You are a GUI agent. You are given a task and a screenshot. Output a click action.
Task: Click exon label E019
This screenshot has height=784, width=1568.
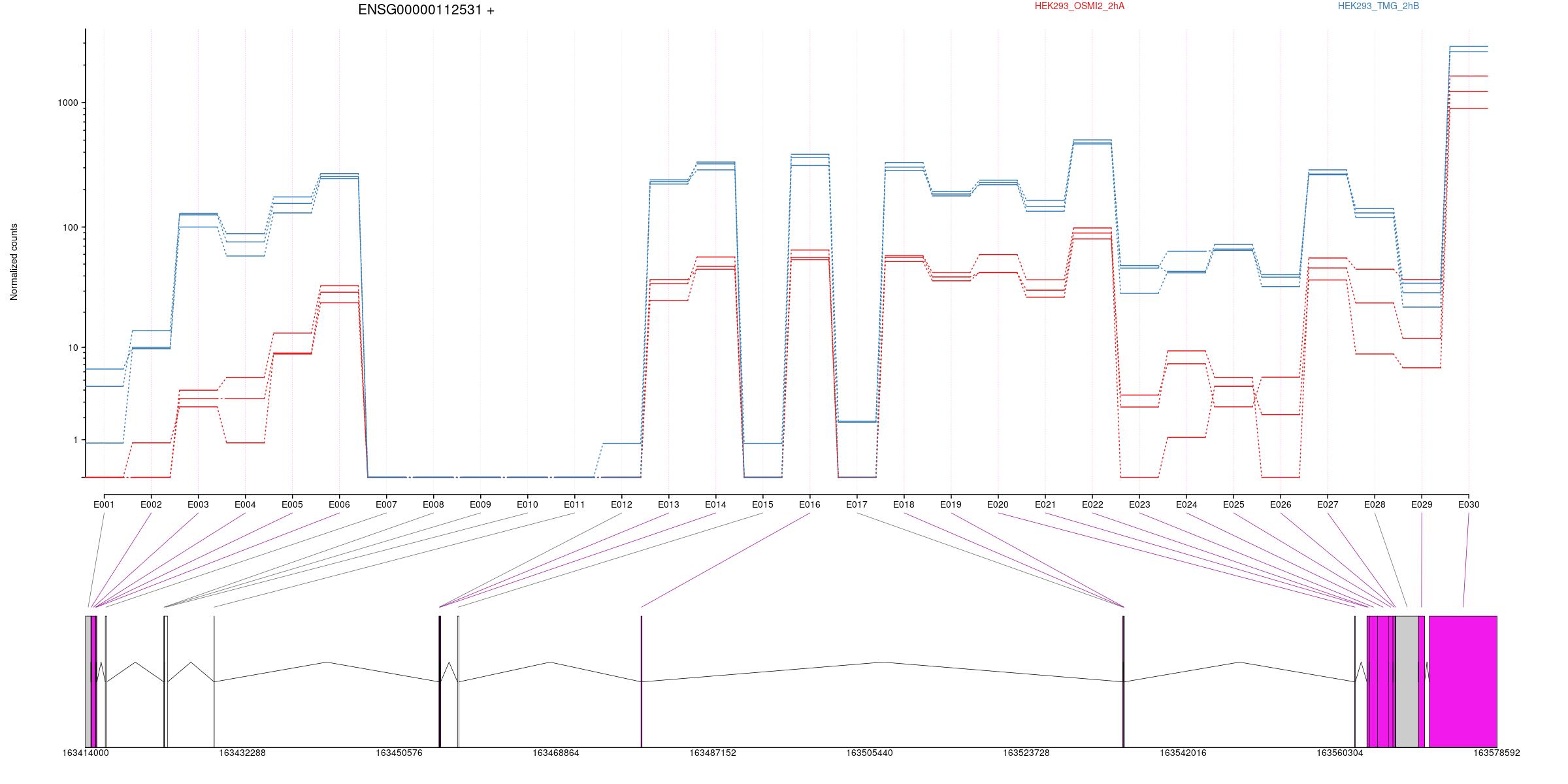[951, 504]
